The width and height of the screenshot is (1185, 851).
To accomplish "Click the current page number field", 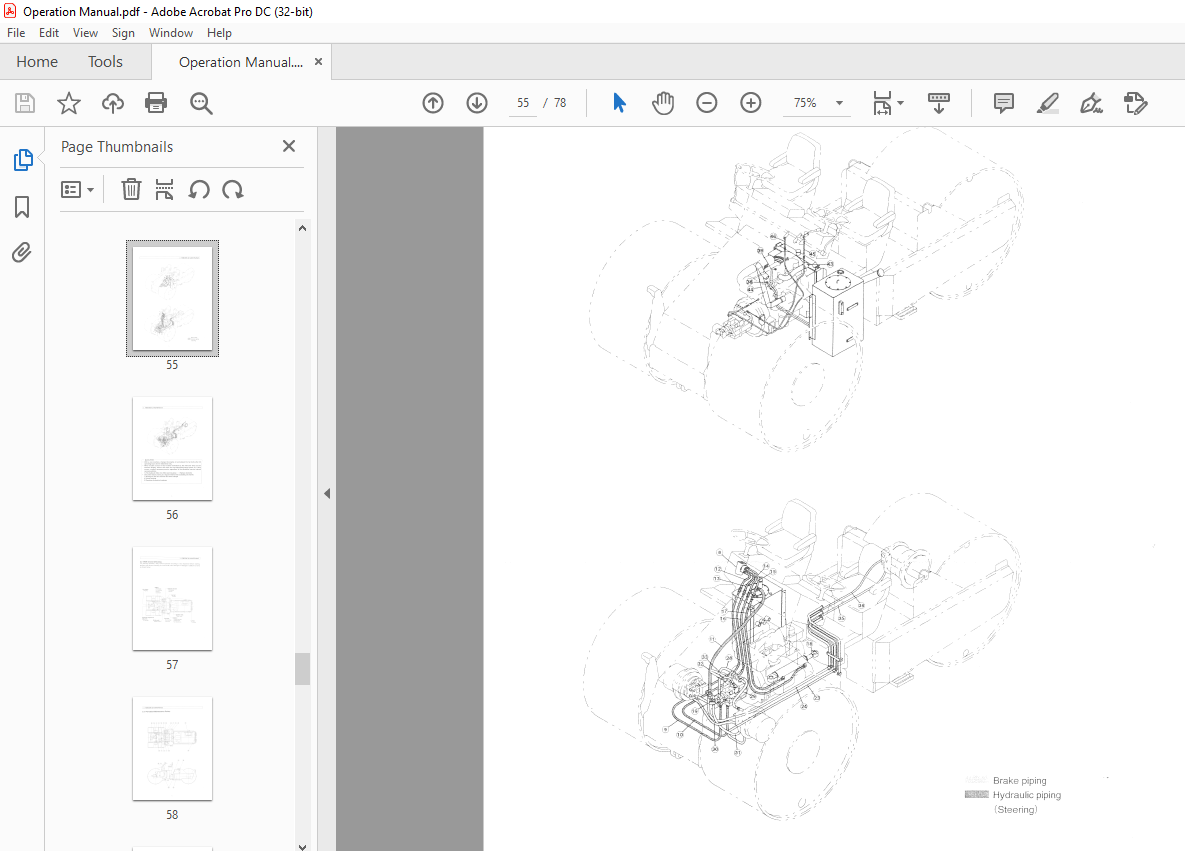I will (523, 103).
